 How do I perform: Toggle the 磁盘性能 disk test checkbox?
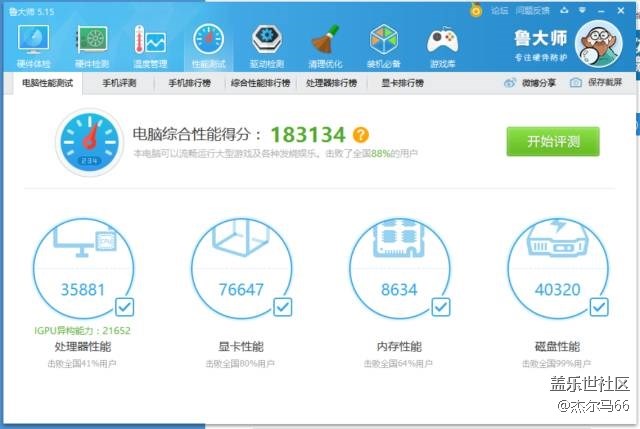click(599, 306)
